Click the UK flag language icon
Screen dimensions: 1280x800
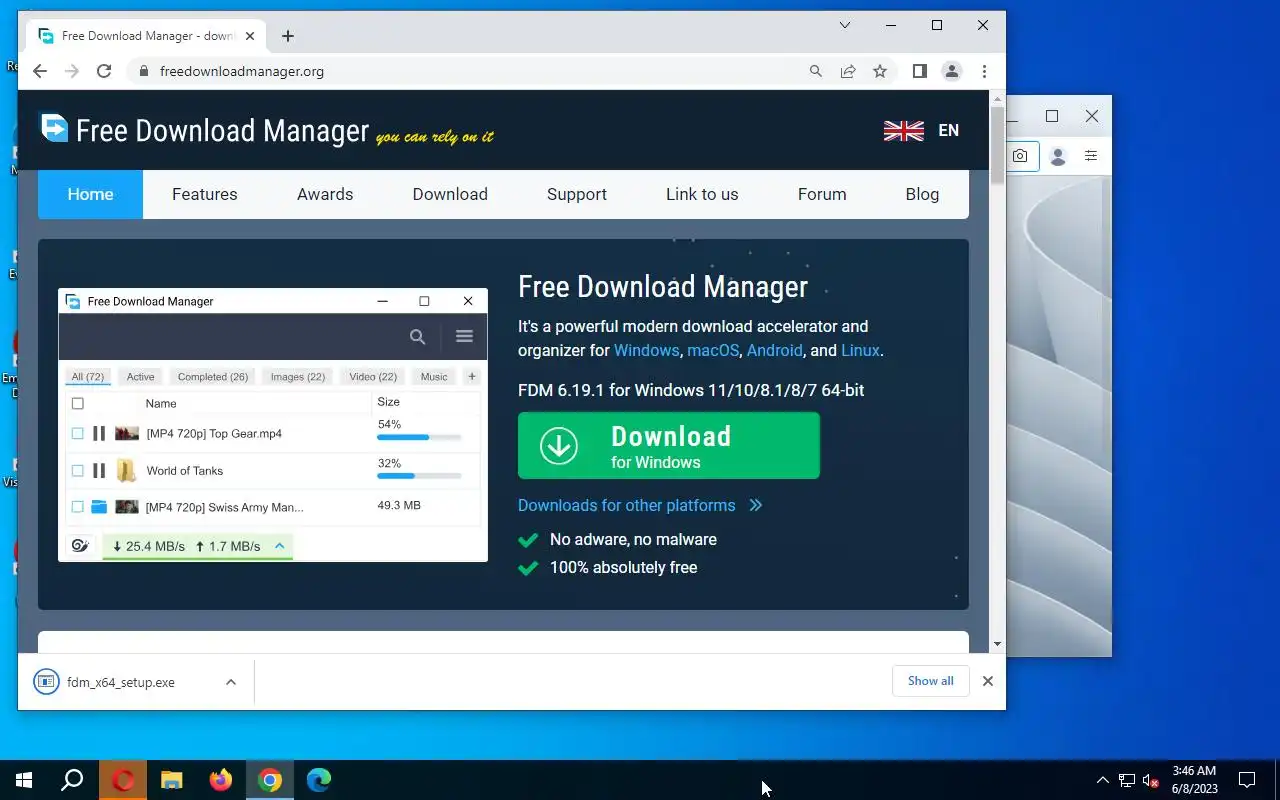904,131
